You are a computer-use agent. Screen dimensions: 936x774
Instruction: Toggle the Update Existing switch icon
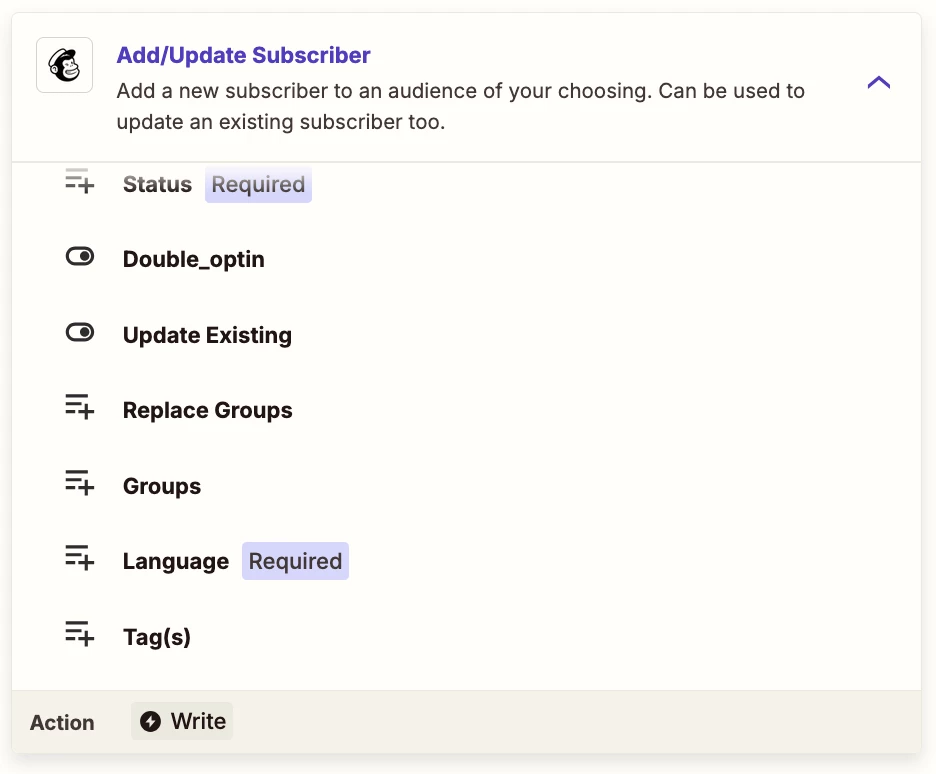point(79,332)
